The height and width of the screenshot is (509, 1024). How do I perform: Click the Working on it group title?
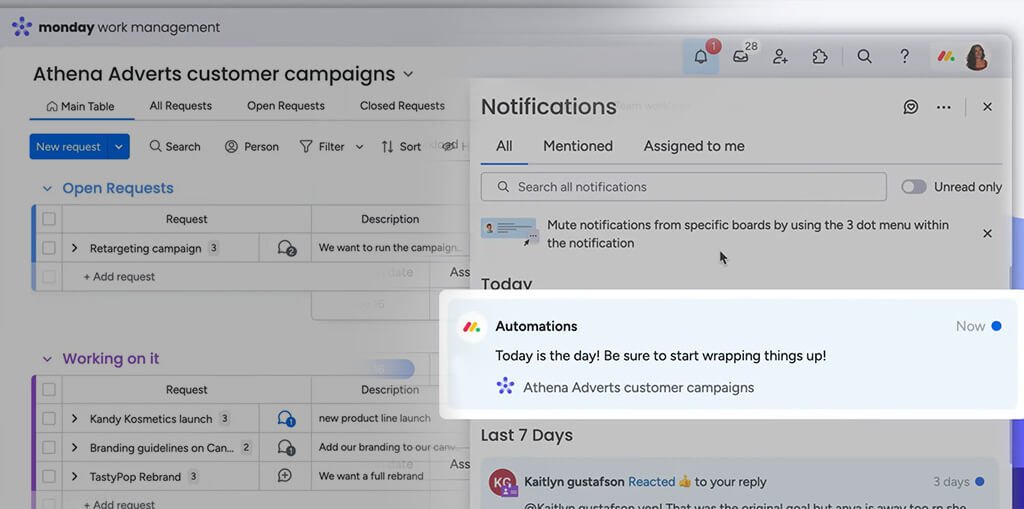click(110, 359)
